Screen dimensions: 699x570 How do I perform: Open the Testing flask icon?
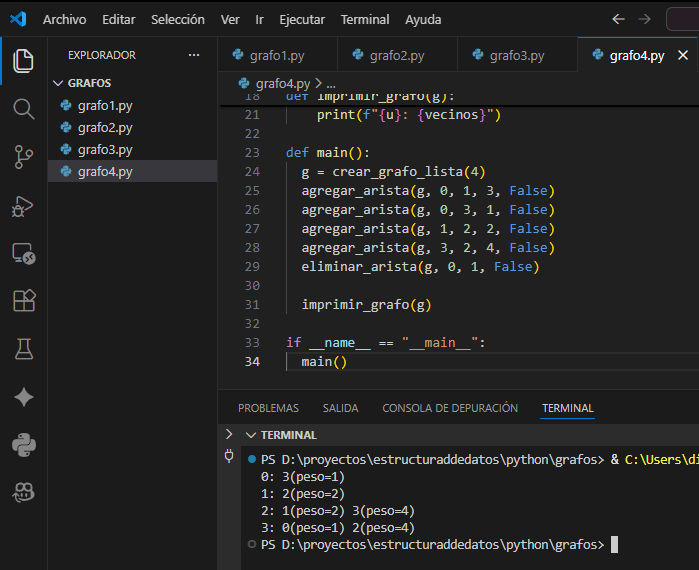[23, 349]
